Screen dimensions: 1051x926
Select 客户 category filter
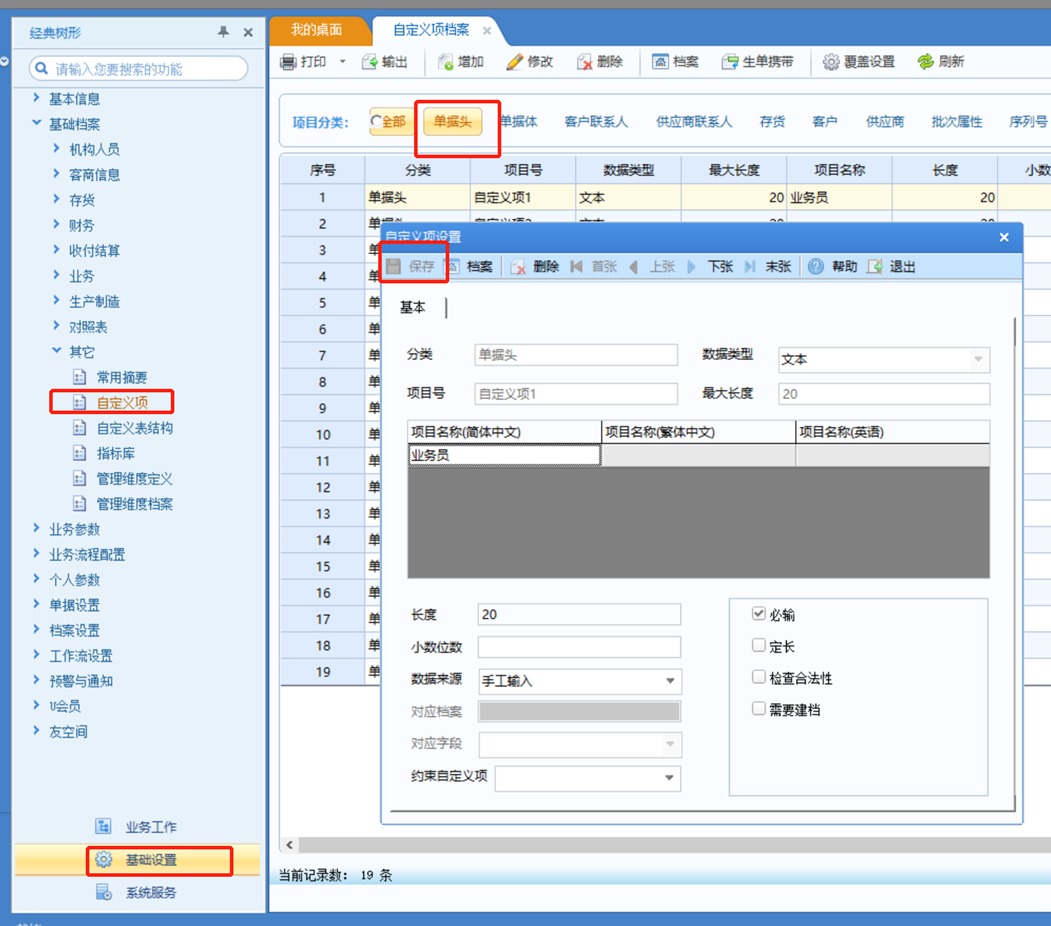[824, 121]
